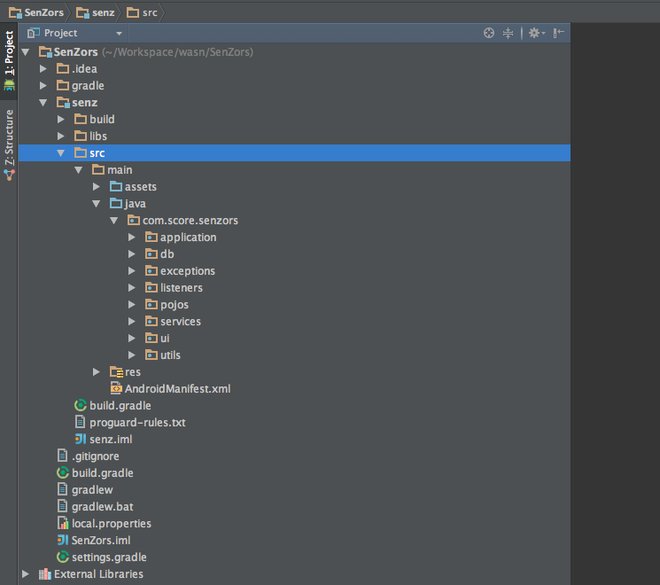Select the .gitignore file name
The height and width of the screenshot is (585, 660).
[x=95, y=456]
